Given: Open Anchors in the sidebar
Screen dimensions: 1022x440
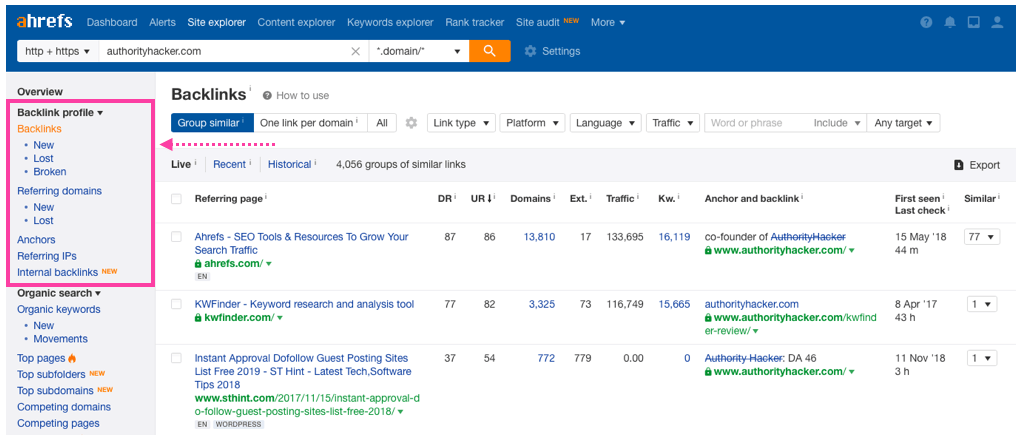Looking at the screenshot, I should point(36,239).
